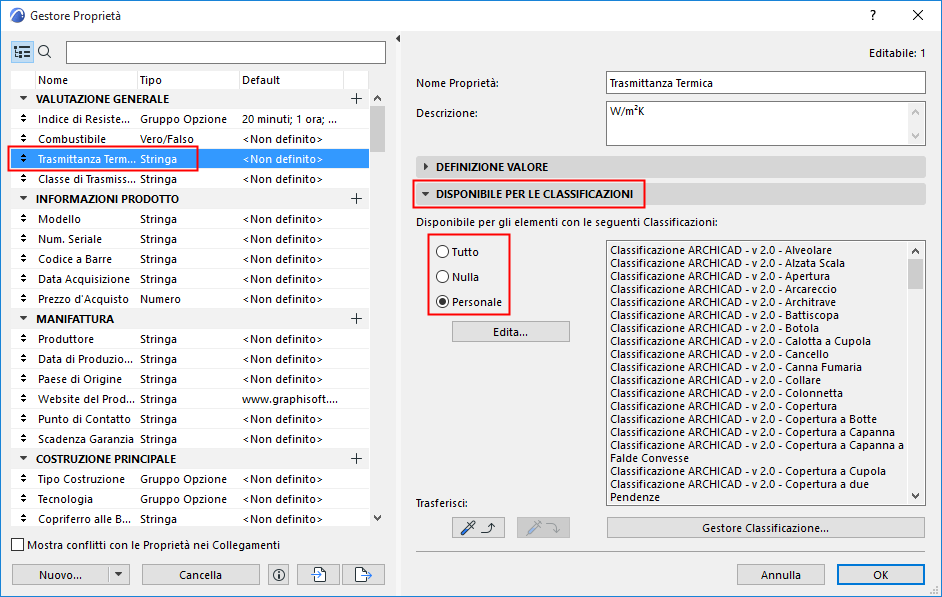942x597 pixels.
Task: Add property to INFORMAZIONI PRODOTTO group
Action: coord(356,199)
